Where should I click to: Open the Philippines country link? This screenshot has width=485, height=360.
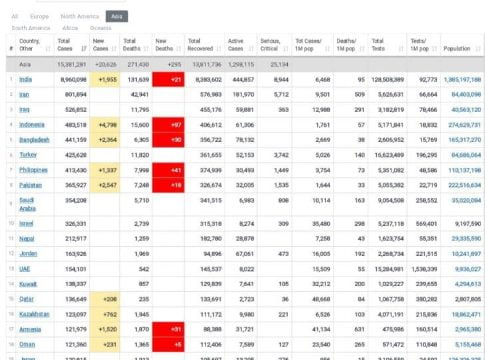33,170
